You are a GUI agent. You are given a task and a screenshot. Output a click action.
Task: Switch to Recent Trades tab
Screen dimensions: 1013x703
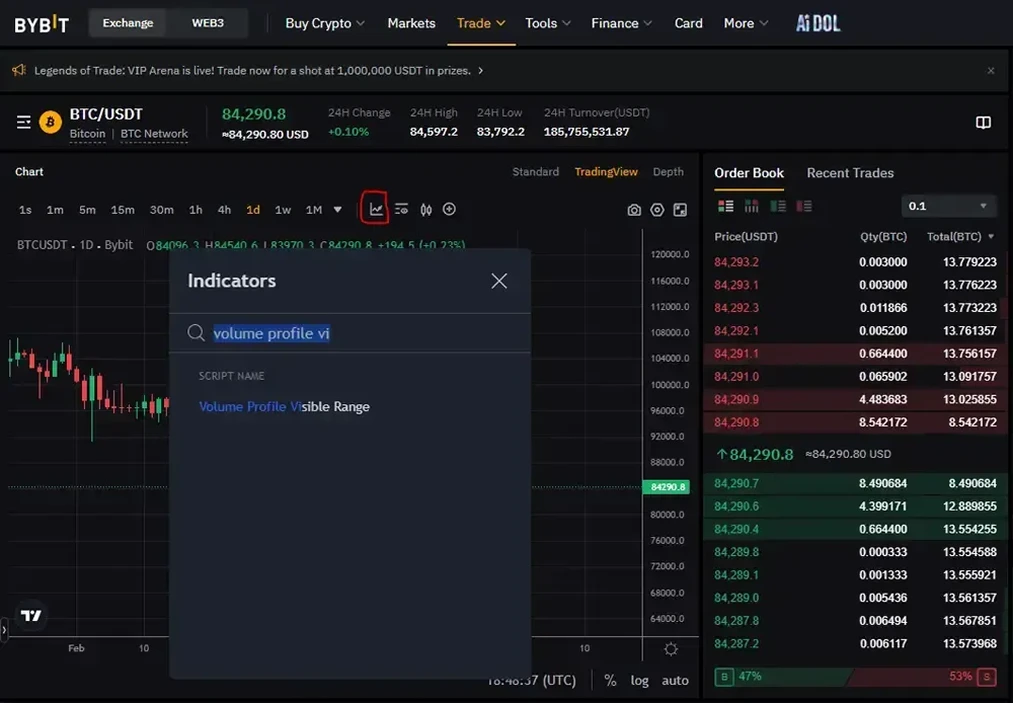[x=850, y=173]
